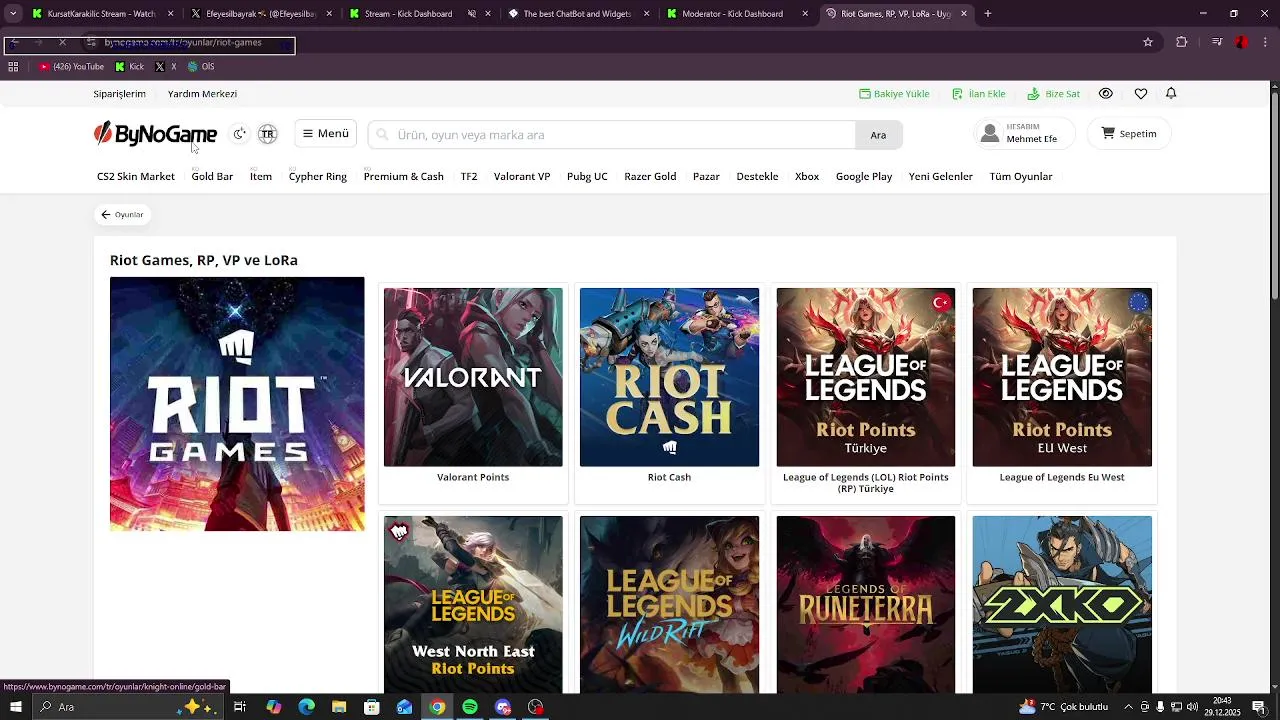This screenshot has height=720, width=1280.
Task: Open Spotify from the taskbar
Action: tap(470, 707)
